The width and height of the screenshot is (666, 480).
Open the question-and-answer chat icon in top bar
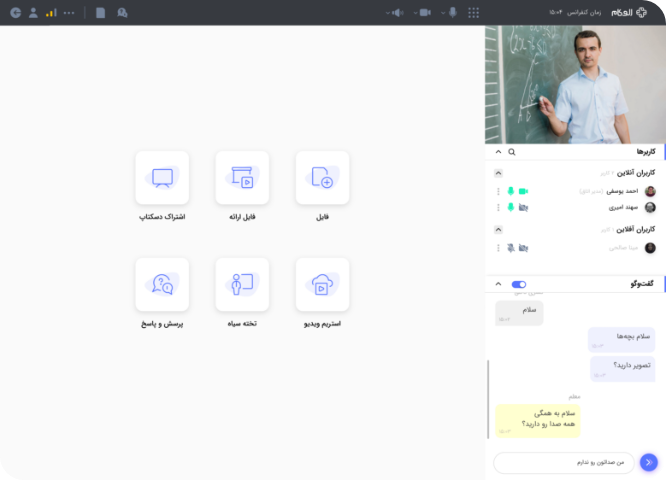tap(122, 13)
